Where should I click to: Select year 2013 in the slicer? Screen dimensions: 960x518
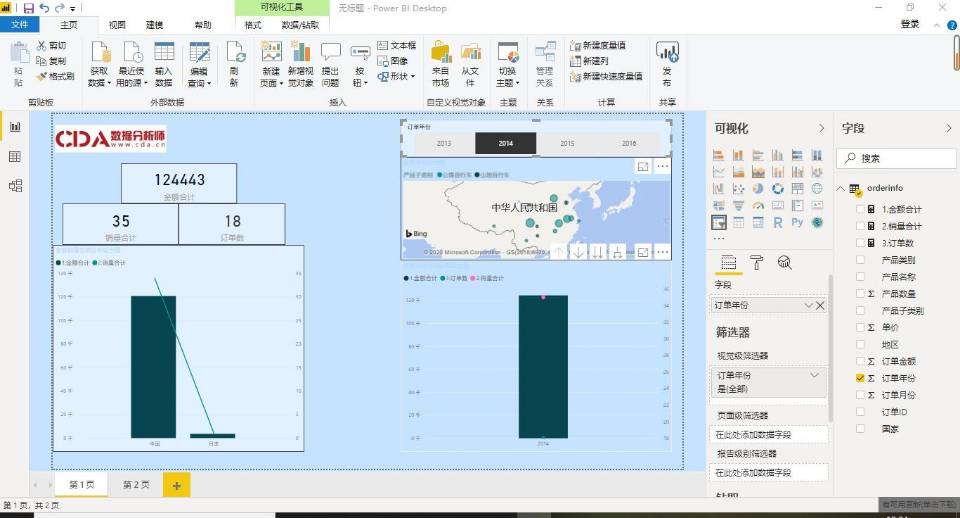coord(444,143)
